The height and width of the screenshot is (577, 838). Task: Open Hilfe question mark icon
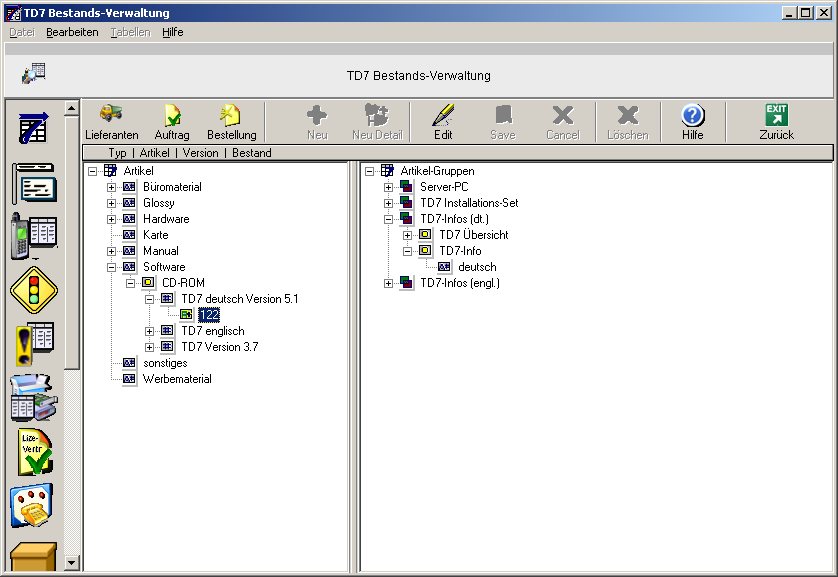[x=692, y=116]
